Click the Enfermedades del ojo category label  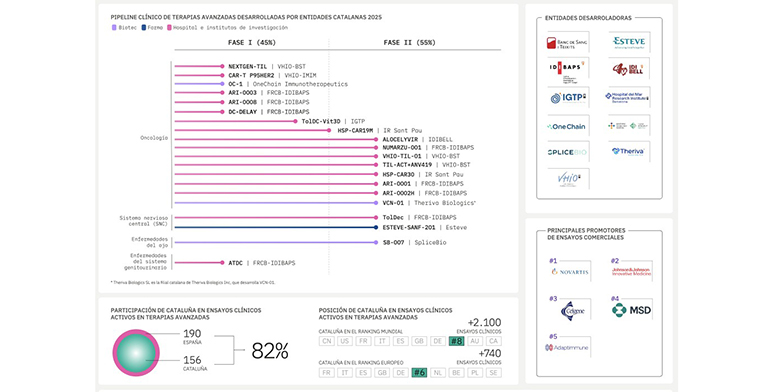149,242
